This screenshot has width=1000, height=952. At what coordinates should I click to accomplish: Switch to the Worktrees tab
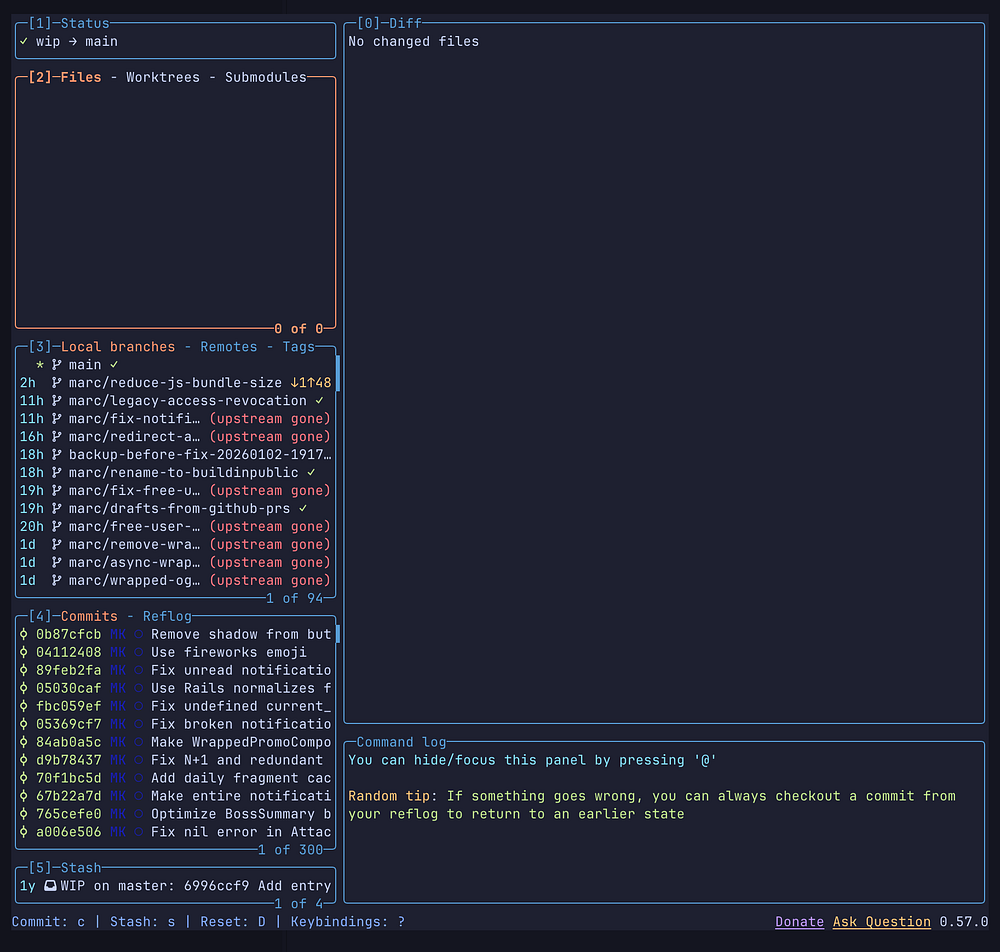162,78
